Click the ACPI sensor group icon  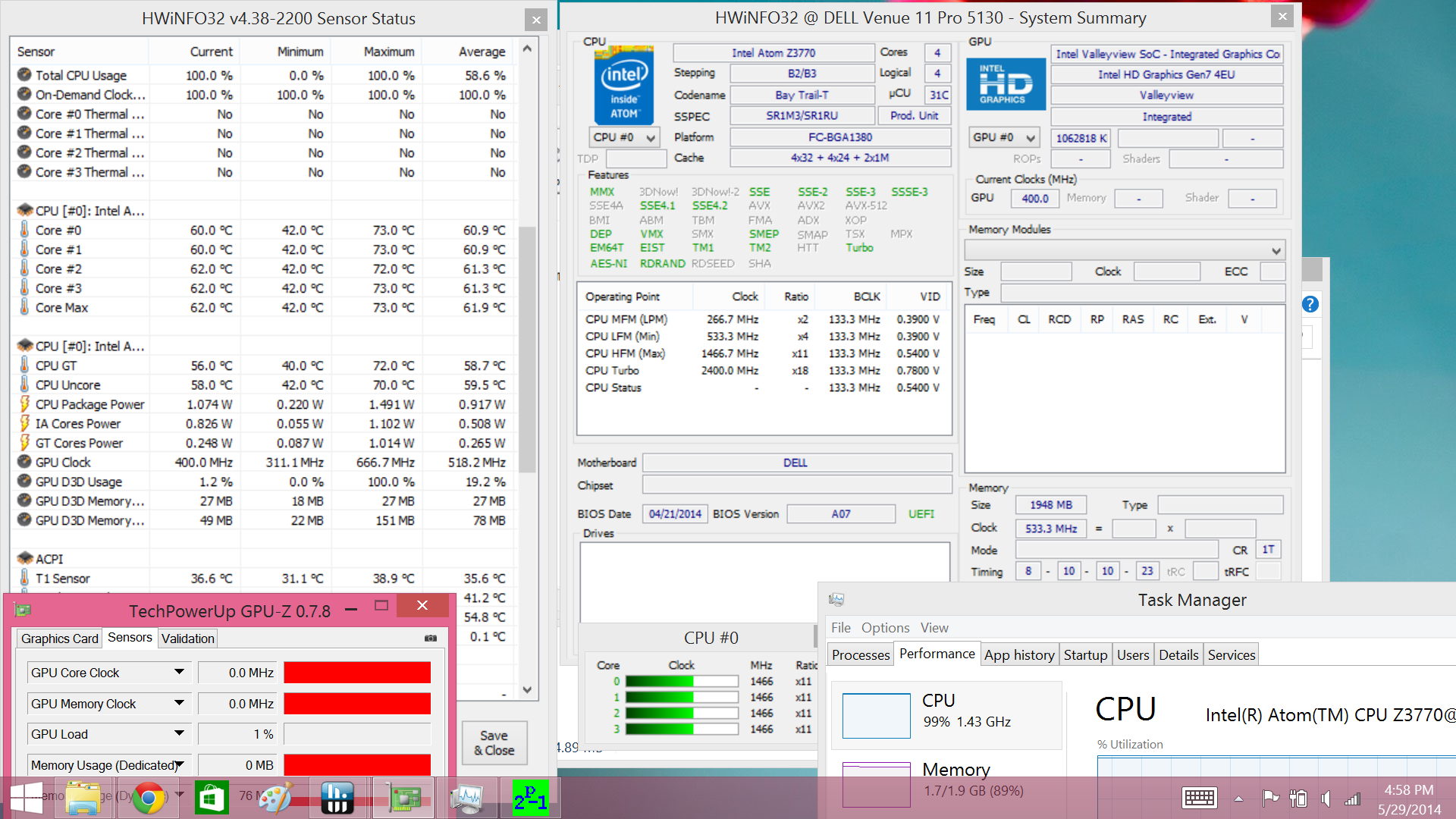coord(24,559)
